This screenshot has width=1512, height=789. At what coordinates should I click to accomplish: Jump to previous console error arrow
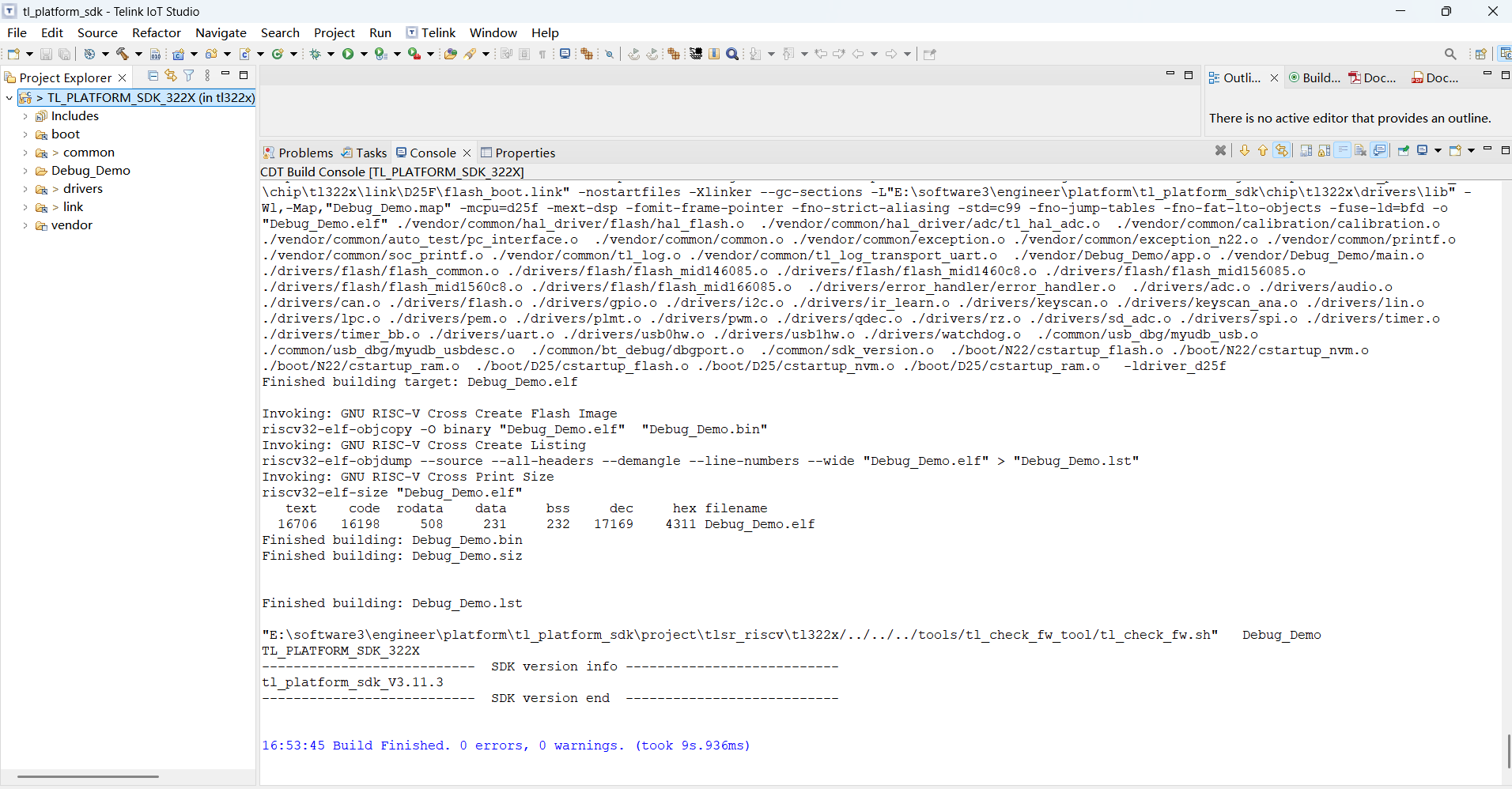click(x=1263, y=150)
